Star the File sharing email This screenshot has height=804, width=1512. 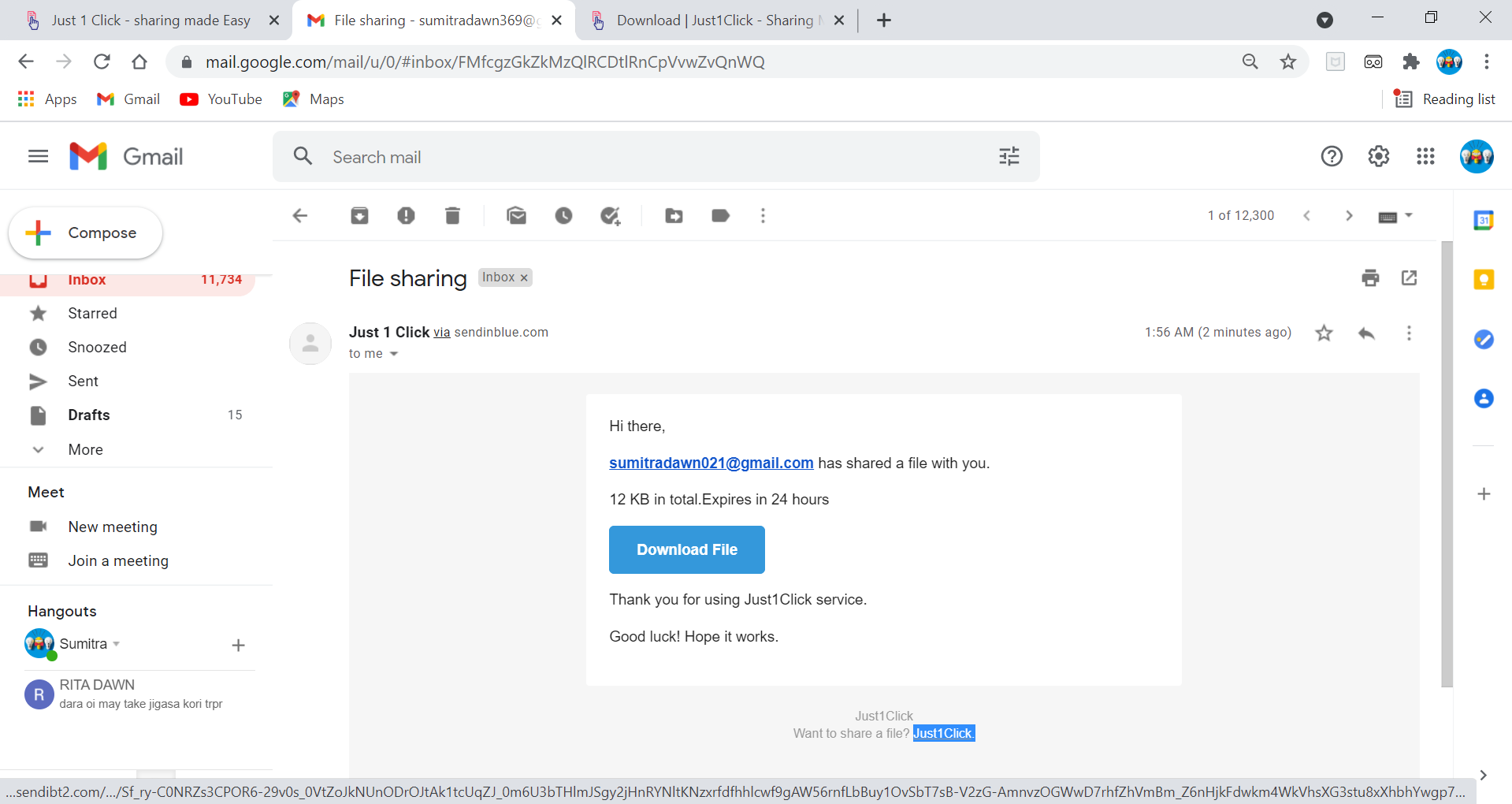pos(1324,332)
